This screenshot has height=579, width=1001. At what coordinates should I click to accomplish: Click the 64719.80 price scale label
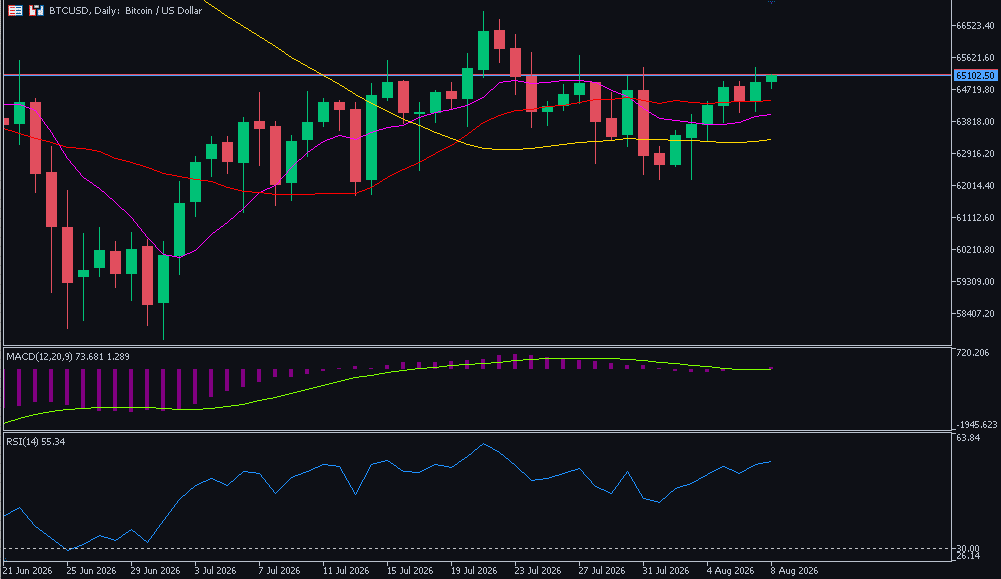pyautogui.click(x=975, y=89)
